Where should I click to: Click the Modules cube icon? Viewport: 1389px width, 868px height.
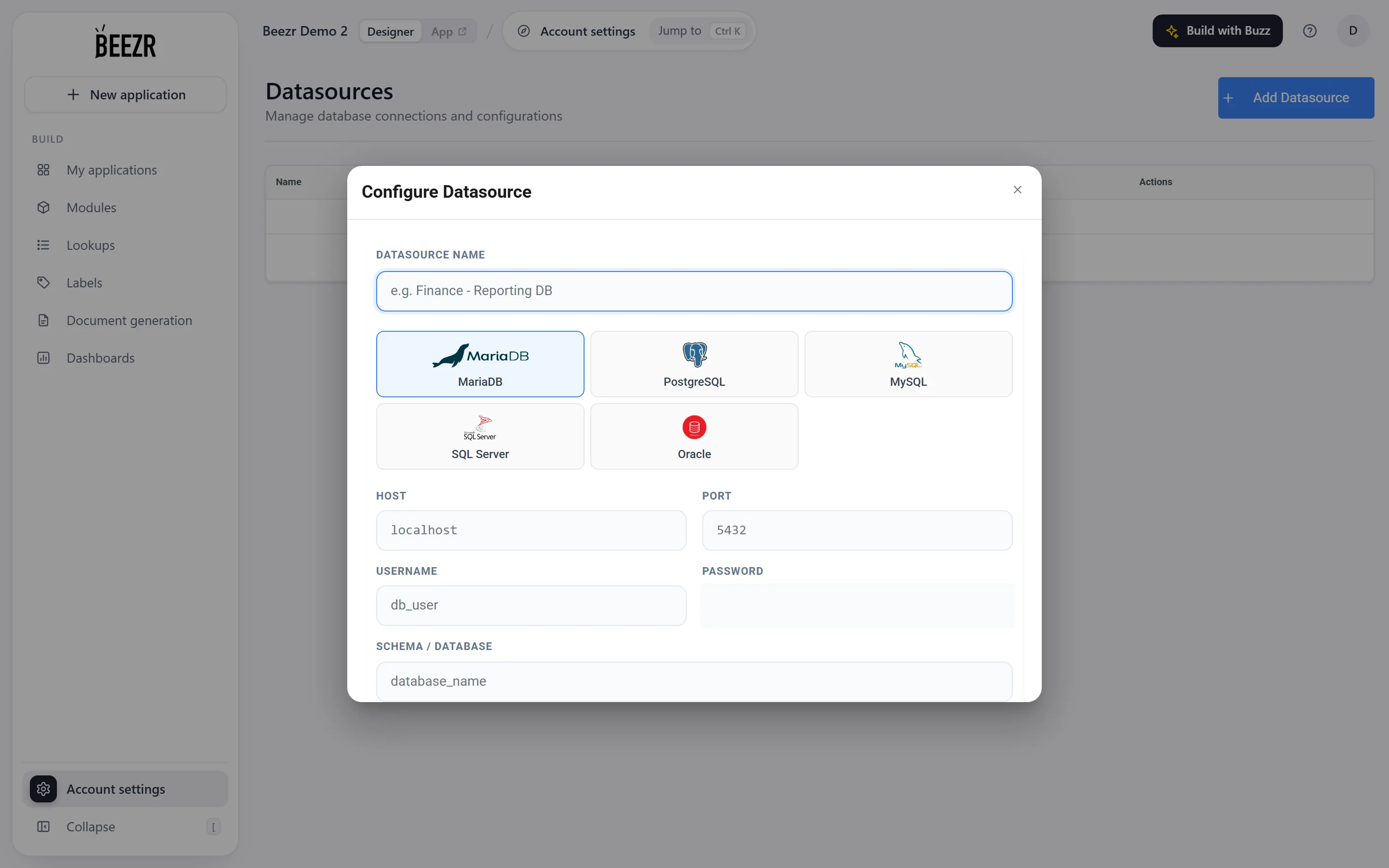(43, 207)
